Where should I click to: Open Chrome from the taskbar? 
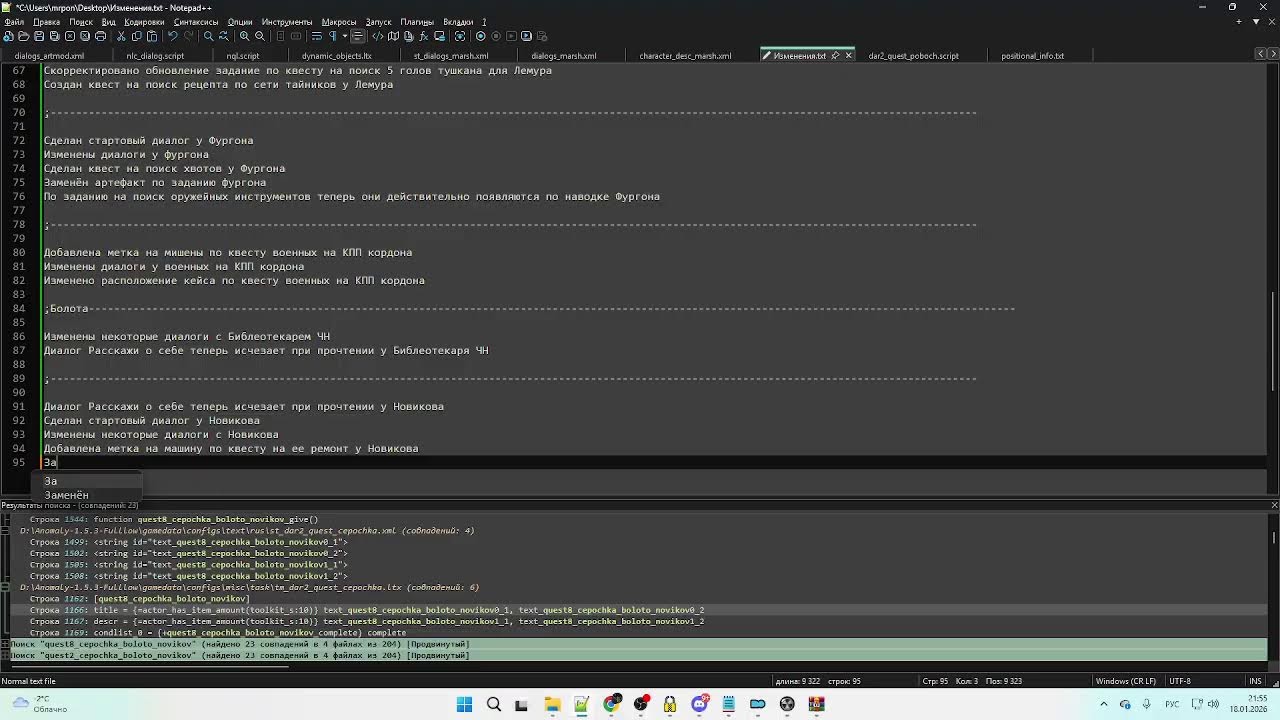coord(611,705)
